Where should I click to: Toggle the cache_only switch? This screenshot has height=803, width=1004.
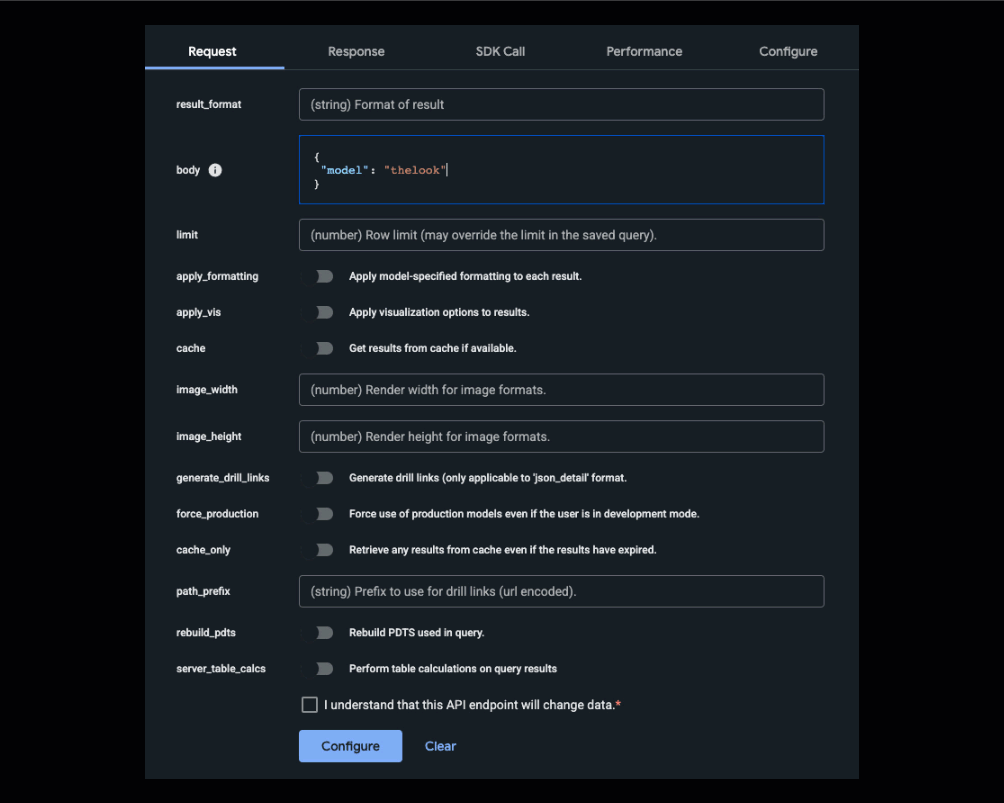pyautogui.click(x=318, y=549)
